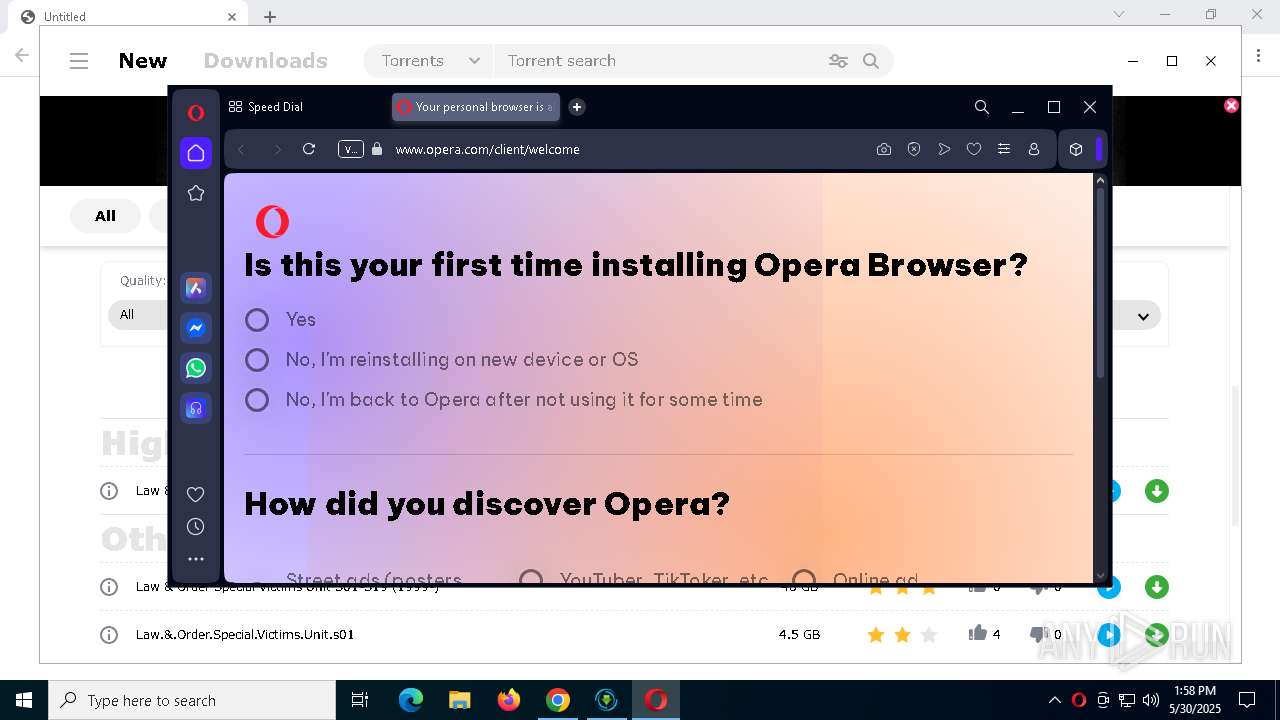
Task: Open History clock icon in sidebar
Action: [196, 526]
